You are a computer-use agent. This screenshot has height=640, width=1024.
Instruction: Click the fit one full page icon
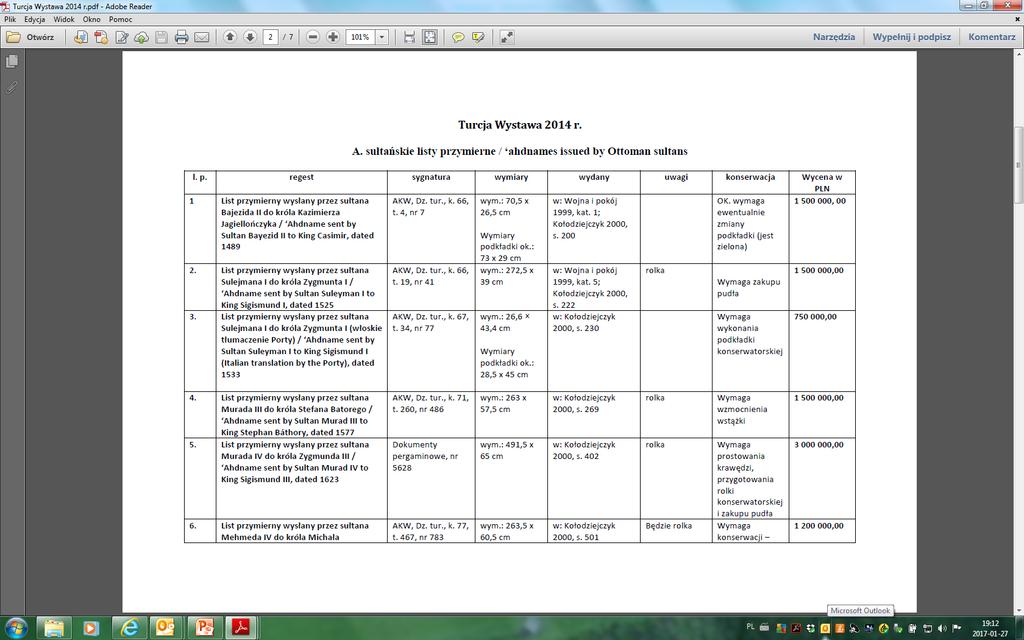[x=430, y=37]
